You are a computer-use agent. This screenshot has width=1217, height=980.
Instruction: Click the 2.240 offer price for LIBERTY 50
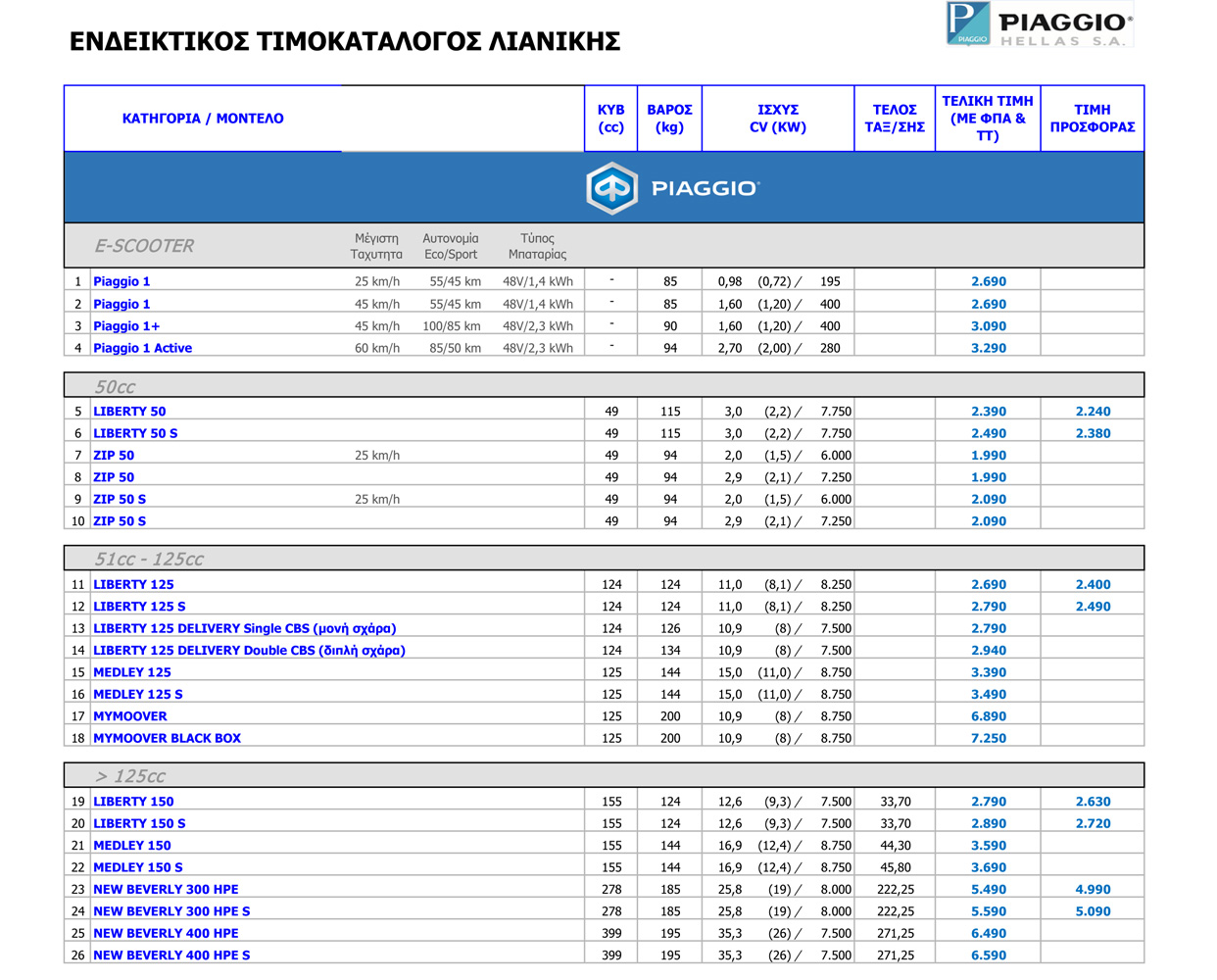pyautogui.click(x=1094, y=412)
